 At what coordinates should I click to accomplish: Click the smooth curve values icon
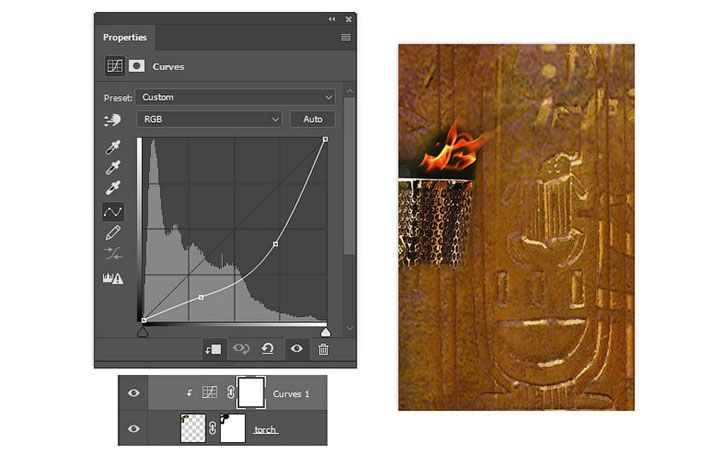(113, 253)
